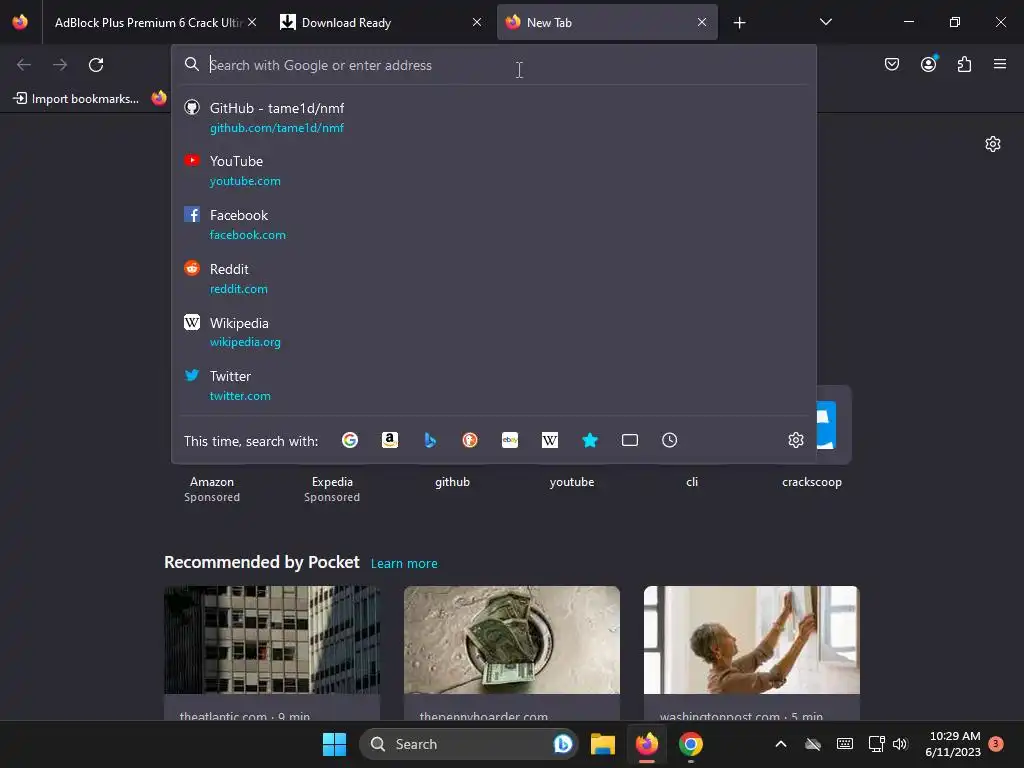Open github shortcut tile
This screenshot has height=768, width=1024.
452,482
